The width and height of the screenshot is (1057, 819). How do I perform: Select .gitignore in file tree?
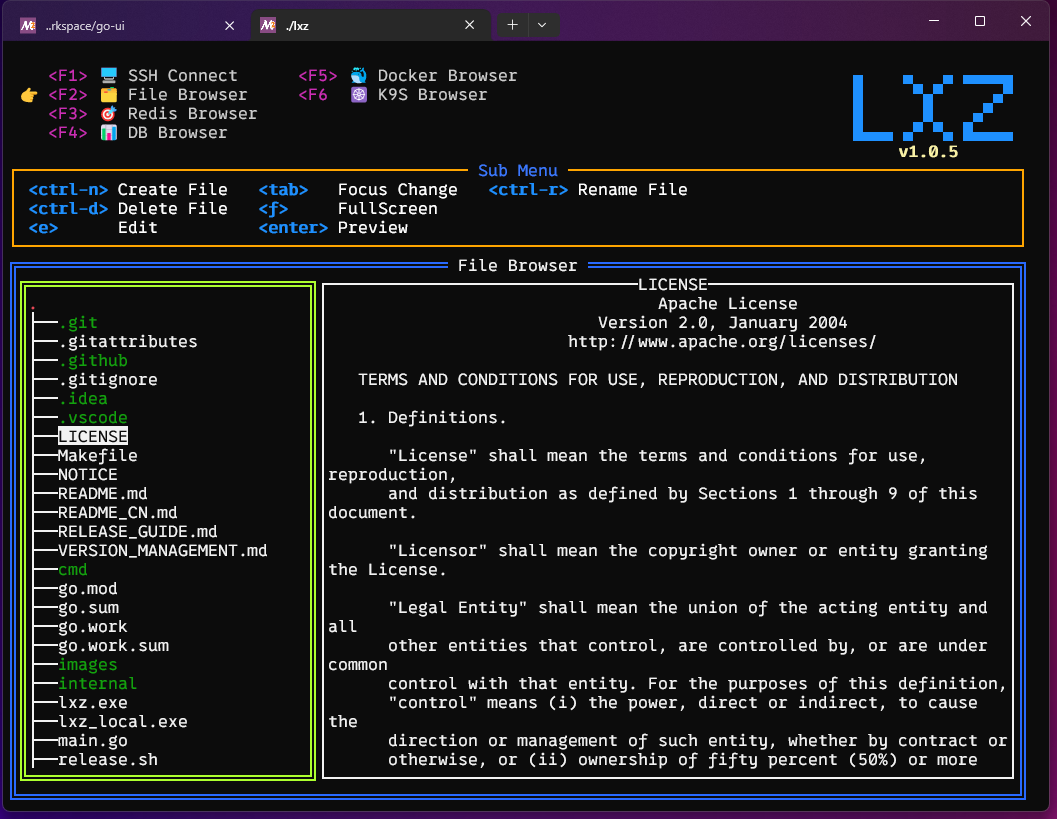(x=108, y=379)
